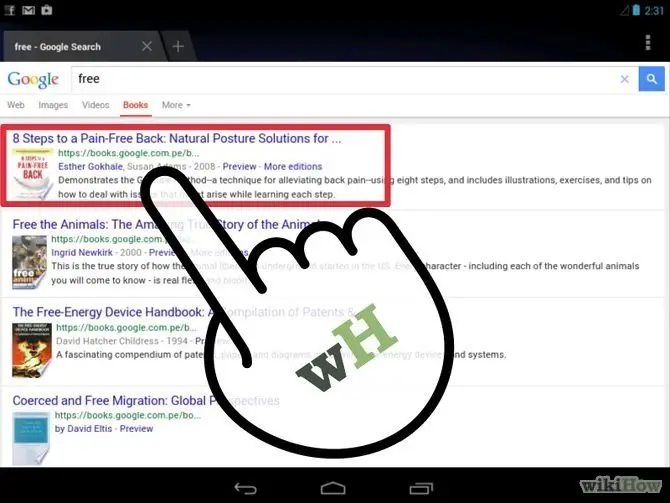Open '8 Steps to a Pain-Free Back' result
Image resolution: width=670 pixels, height=503 pixels.
(x=177, y=138)
